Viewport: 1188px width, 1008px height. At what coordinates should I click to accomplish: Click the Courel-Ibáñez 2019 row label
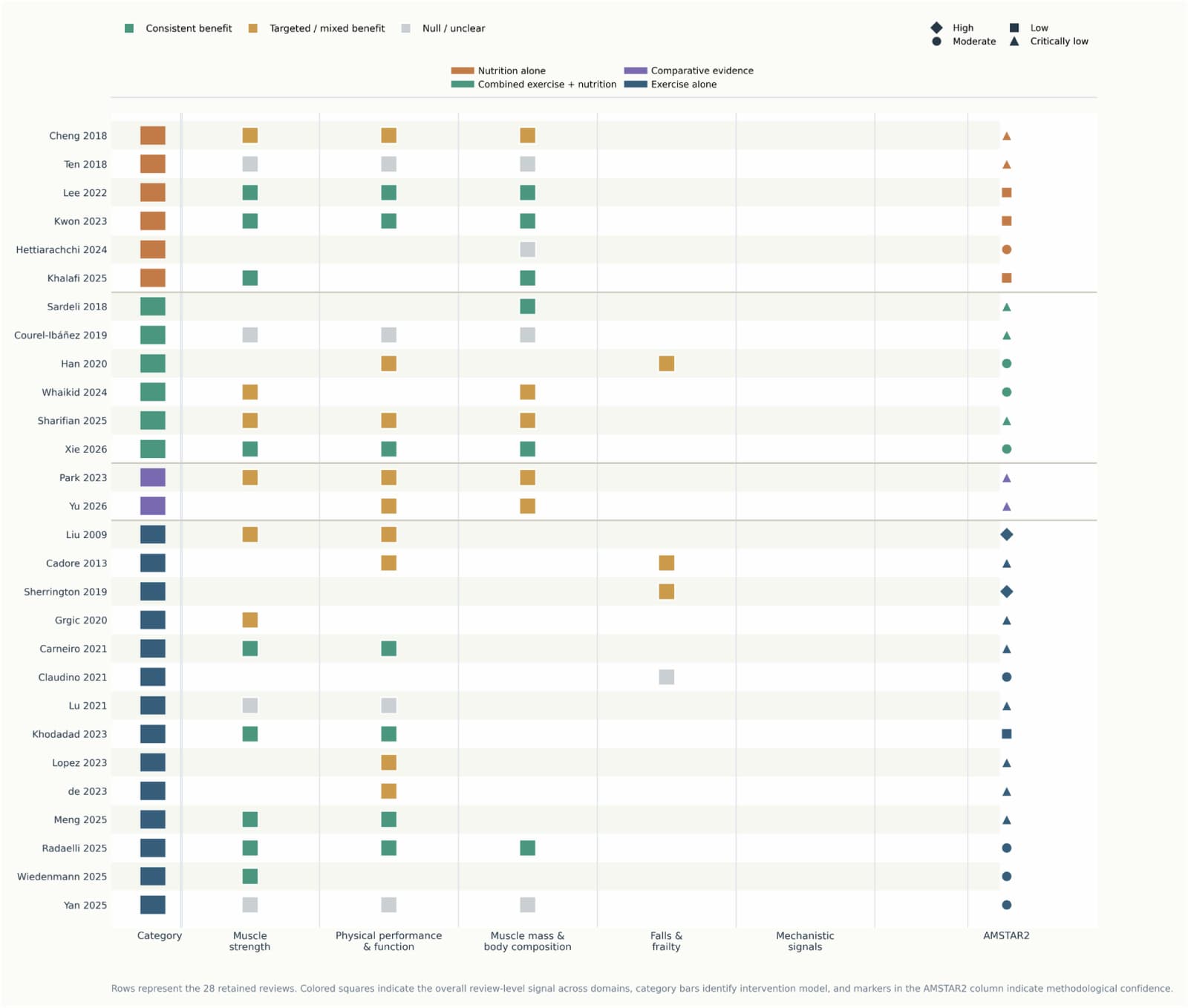tap(60, 336)
